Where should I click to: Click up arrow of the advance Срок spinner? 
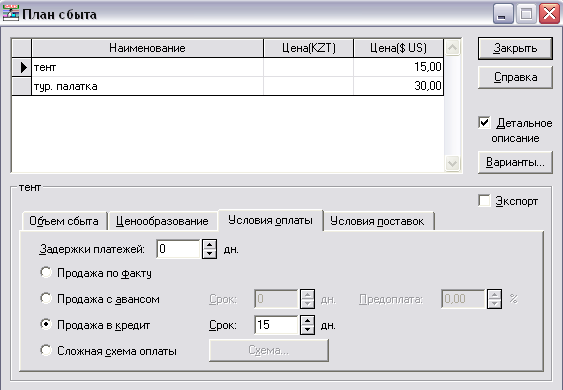pos(307,294)
